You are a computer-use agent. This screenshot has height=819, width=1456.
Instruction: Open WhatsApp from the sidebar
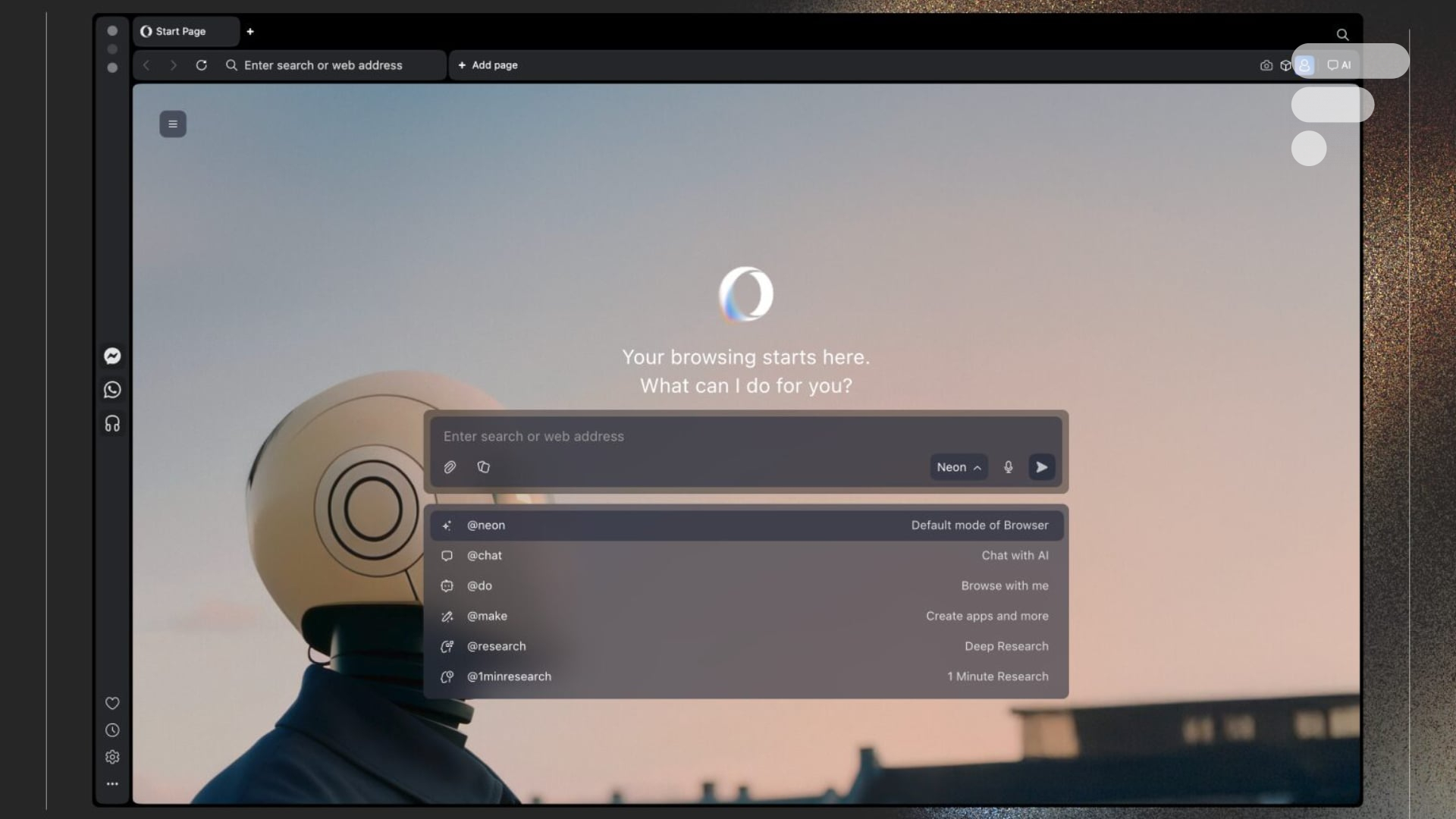click(x=111, y=390)
